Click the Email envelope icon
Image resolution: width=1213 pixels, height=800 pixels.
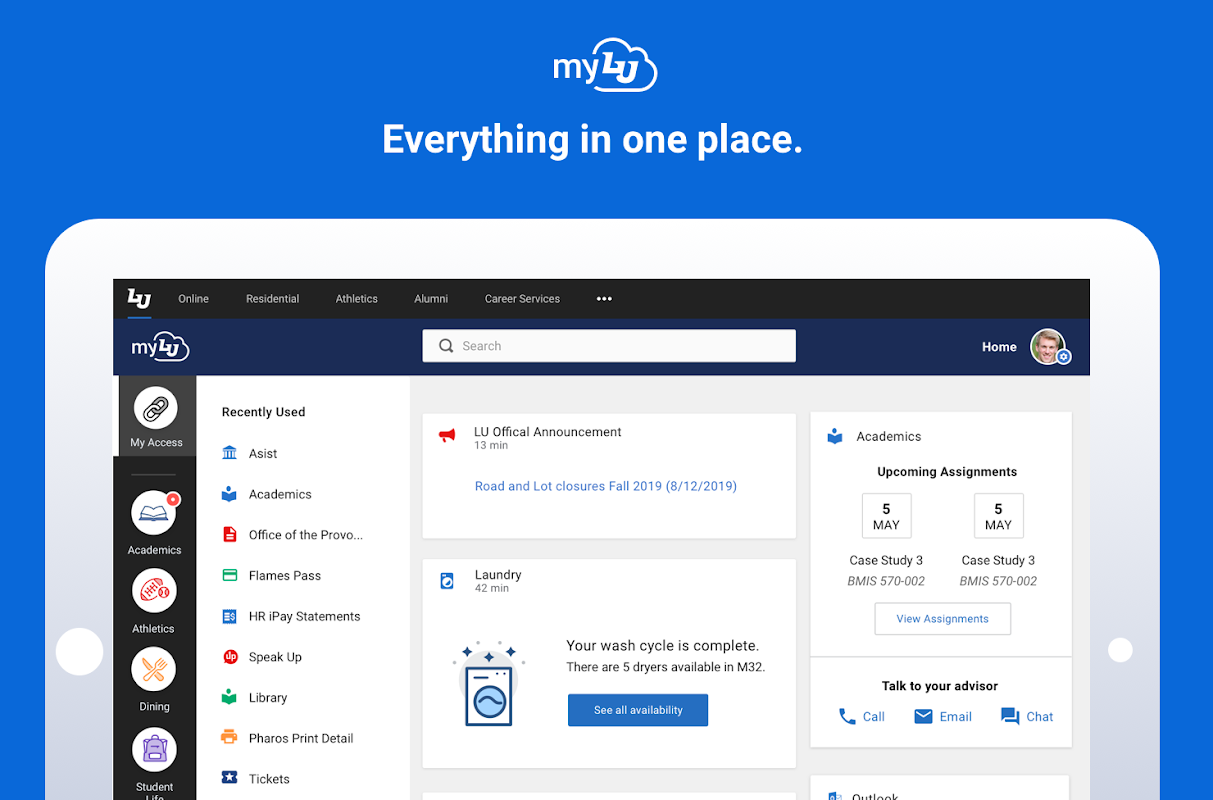923,716
